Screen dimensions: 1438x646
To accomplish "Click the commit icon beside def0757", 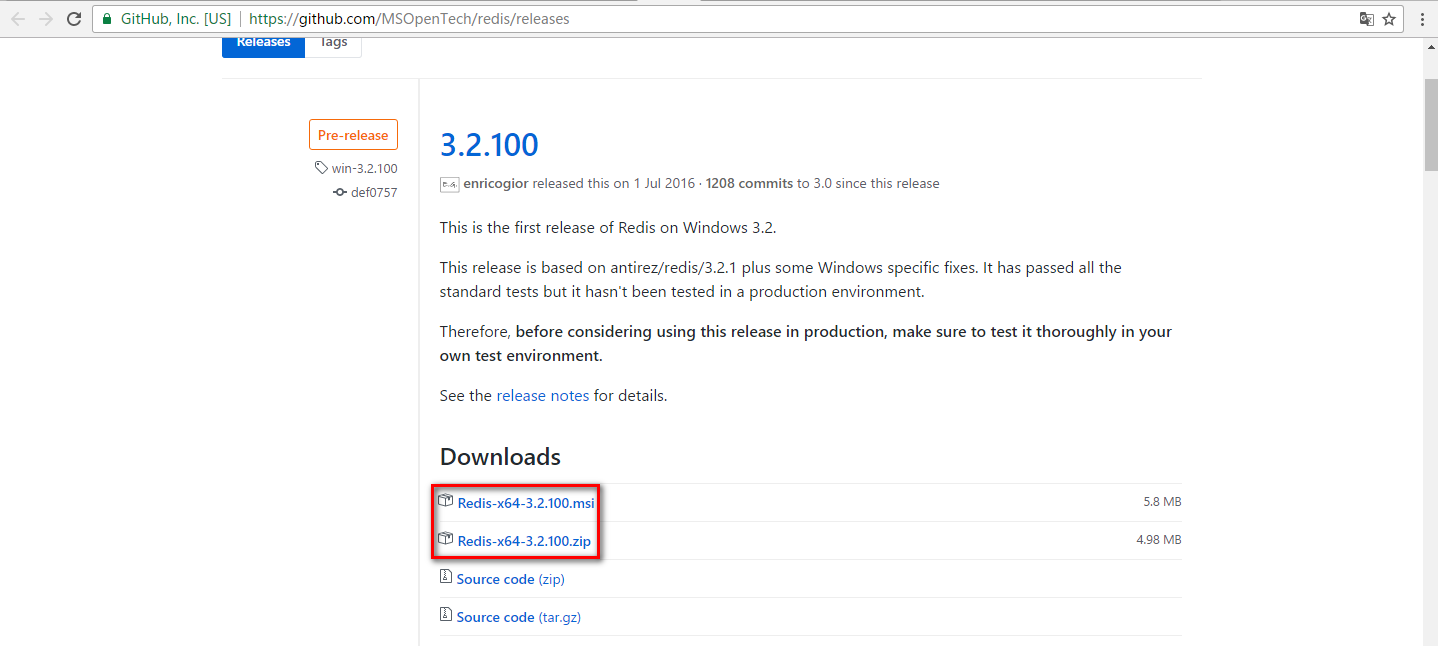I will click(340, 192).
